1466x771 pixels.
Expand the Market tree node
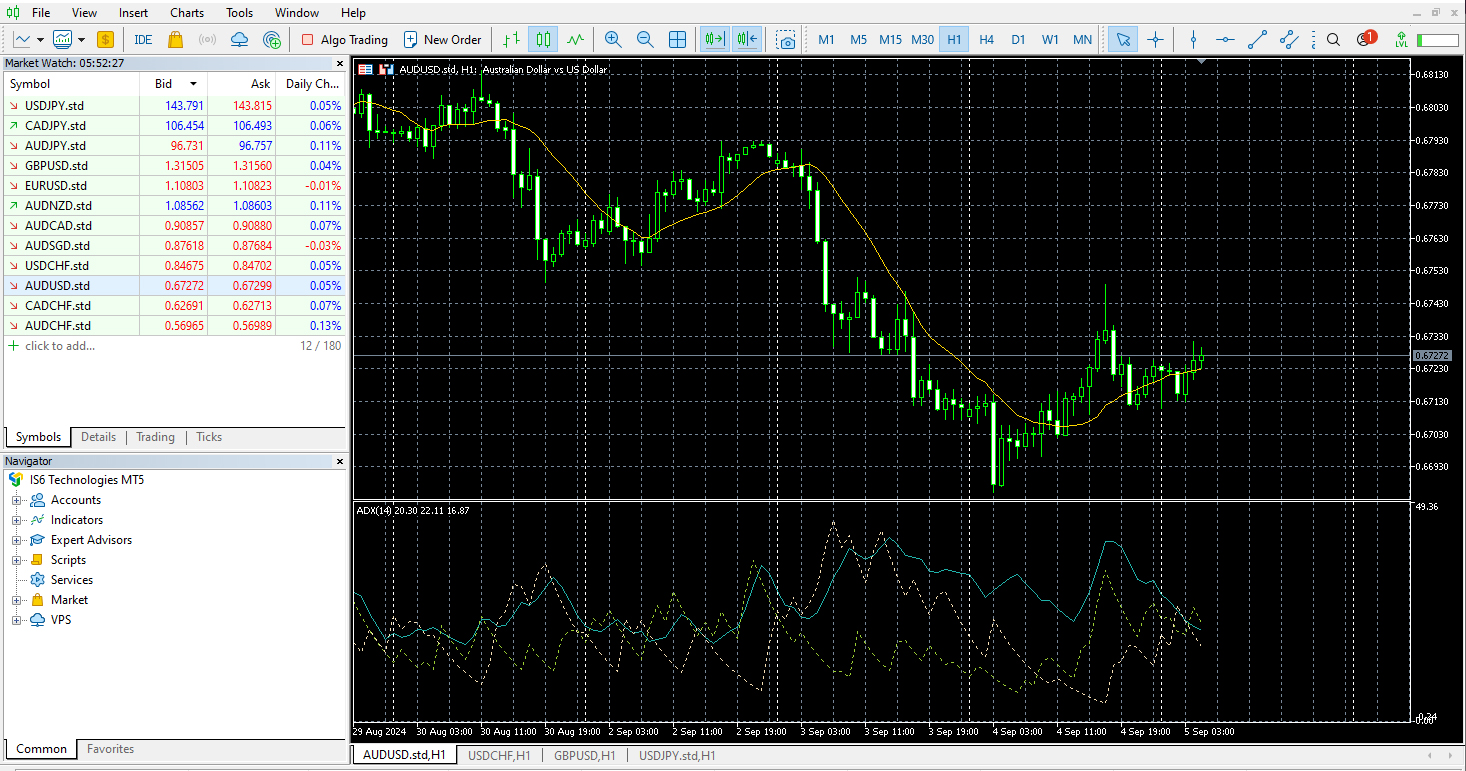tap(16, 600)
